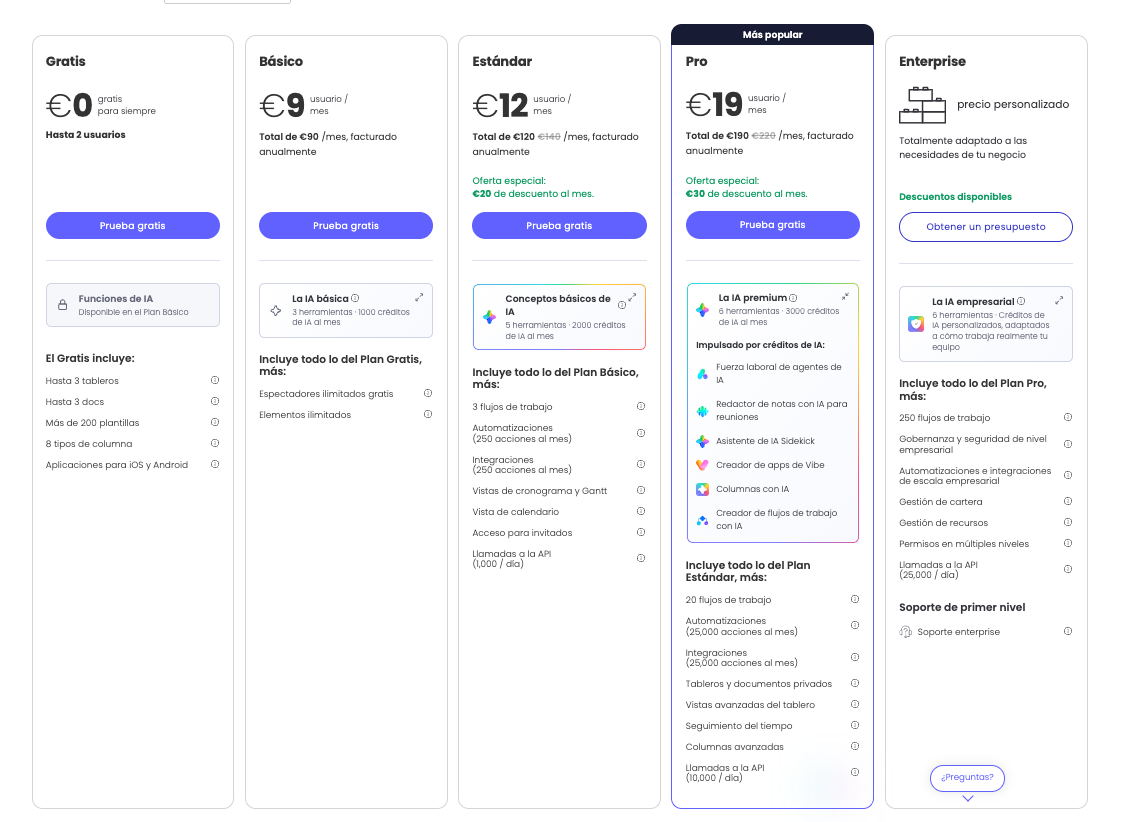Click the info icon beside Espectadores ilimitados gratis
This screenshot has height=822, width=1124.
428,393
